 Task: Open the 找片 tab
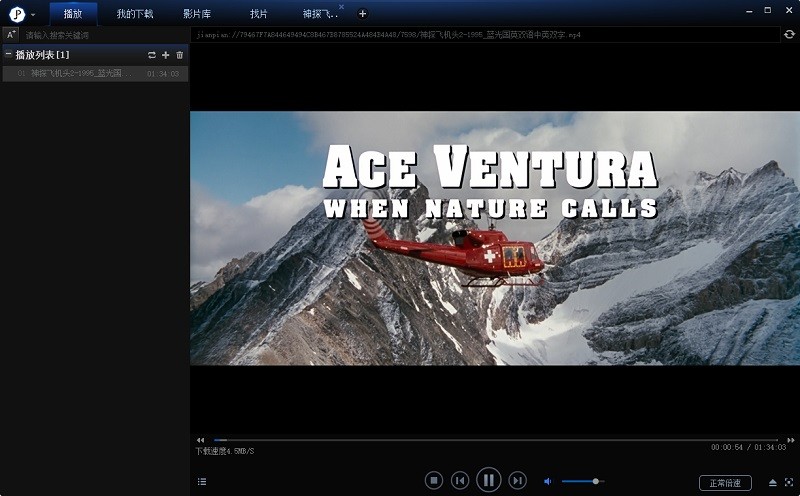(259, 14)
